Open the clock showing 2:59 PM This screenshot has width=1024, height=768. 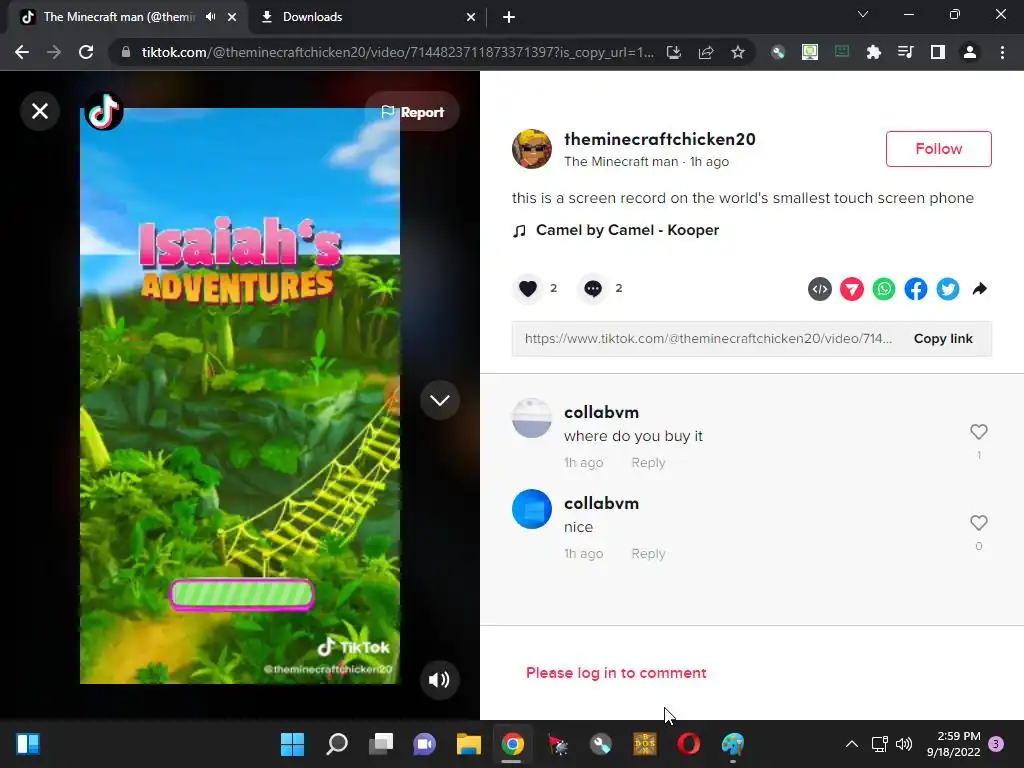tap(954, 744)
